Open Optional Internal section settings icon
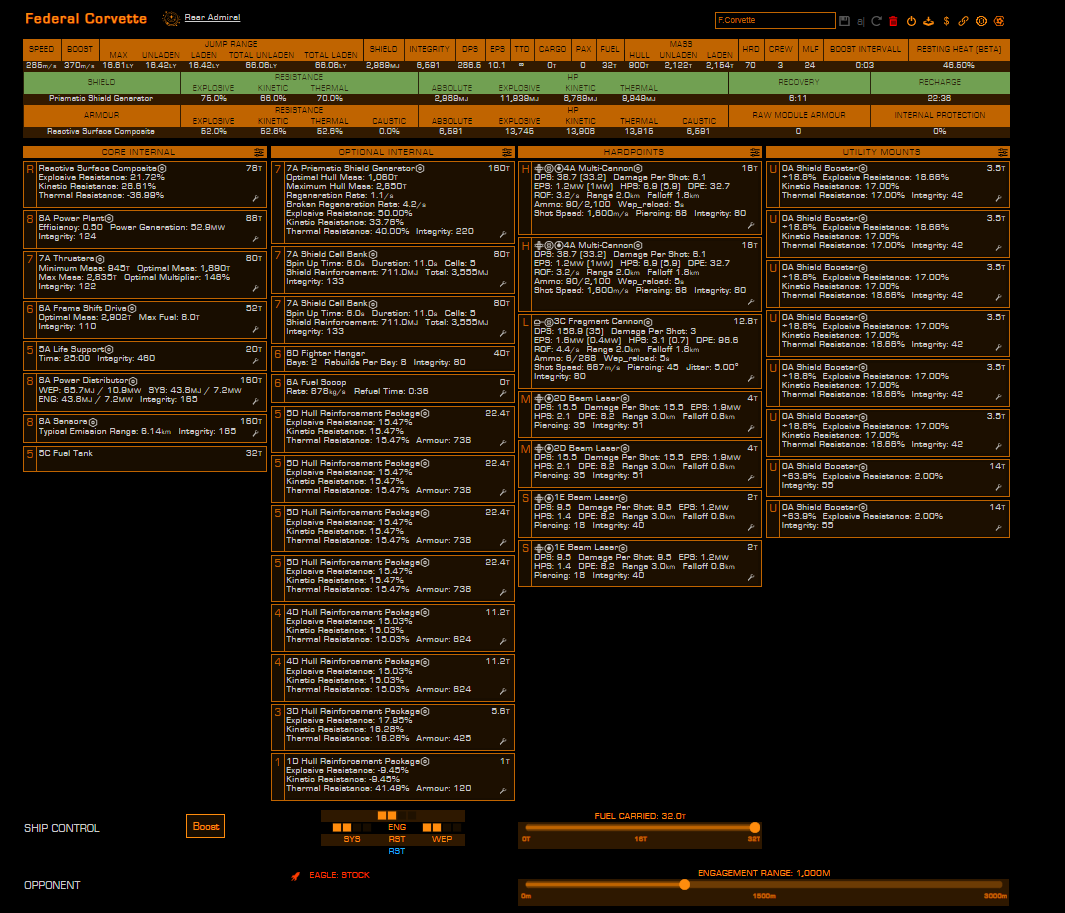 point(507,152)
